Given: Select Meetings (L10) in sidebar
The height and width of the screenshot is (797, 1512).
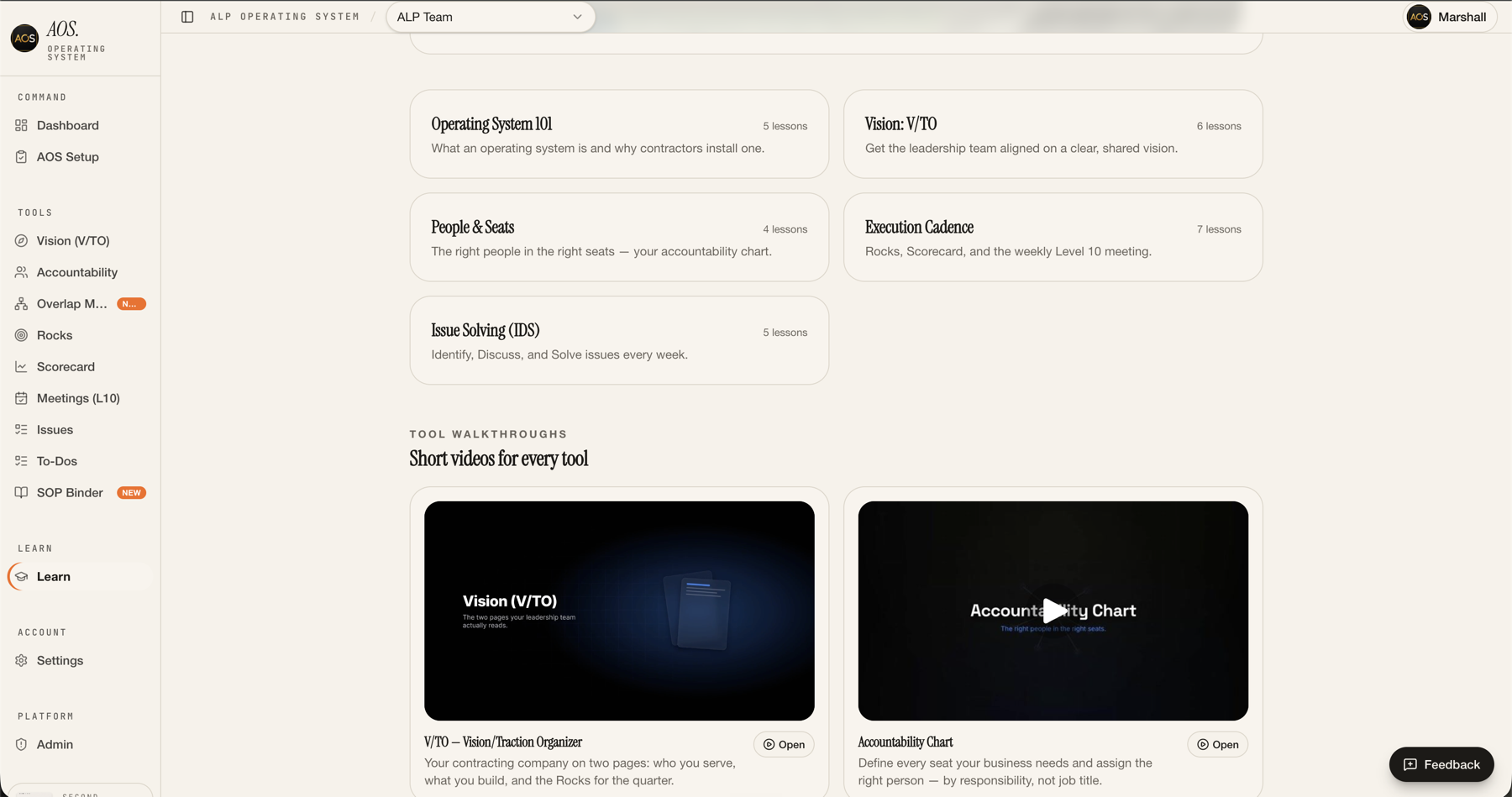Looking at the screenshot, I should (x=81, y=398).
